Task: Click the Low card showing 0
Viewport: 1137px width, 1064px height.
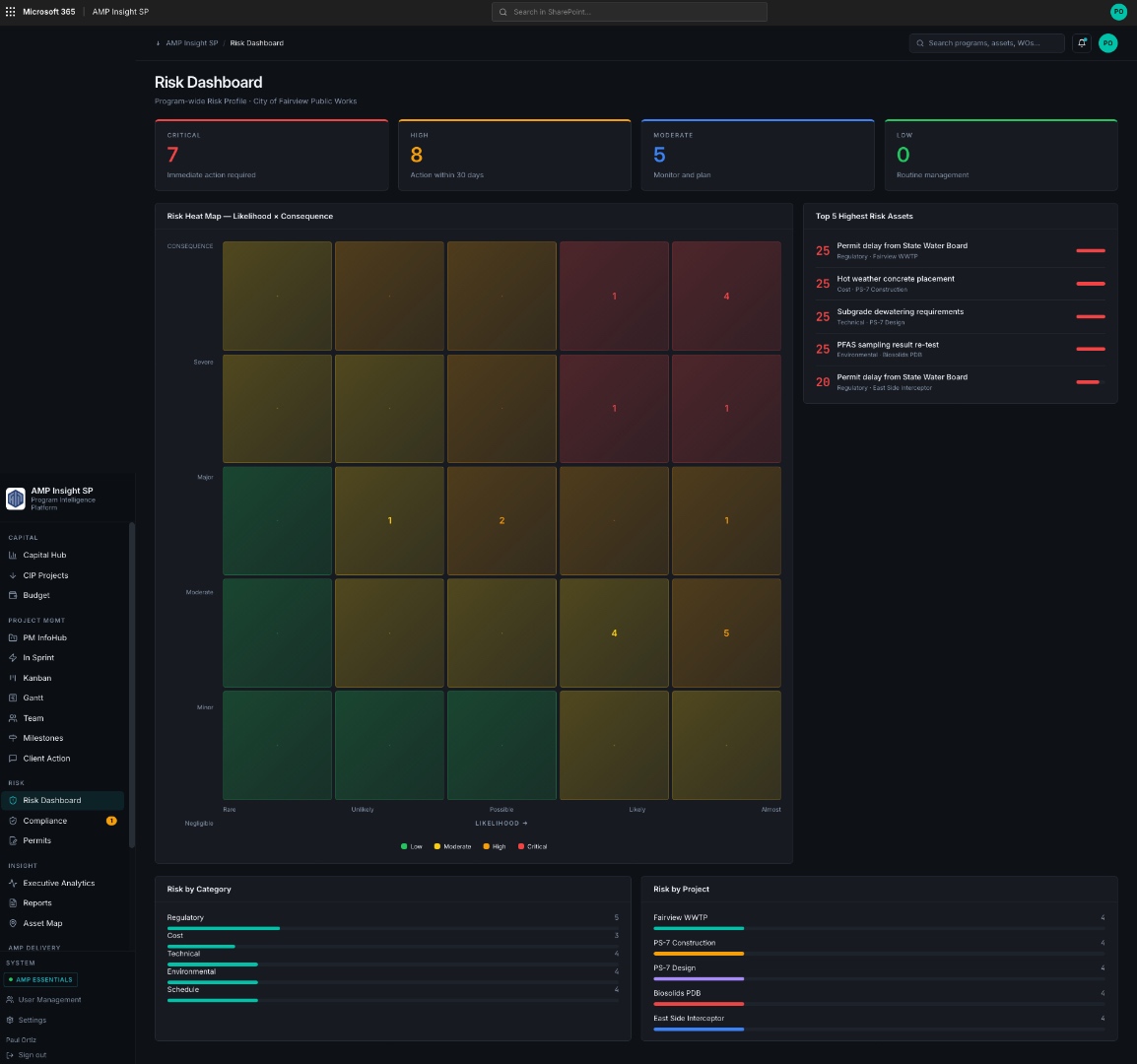Action: tap(1001, 155)
